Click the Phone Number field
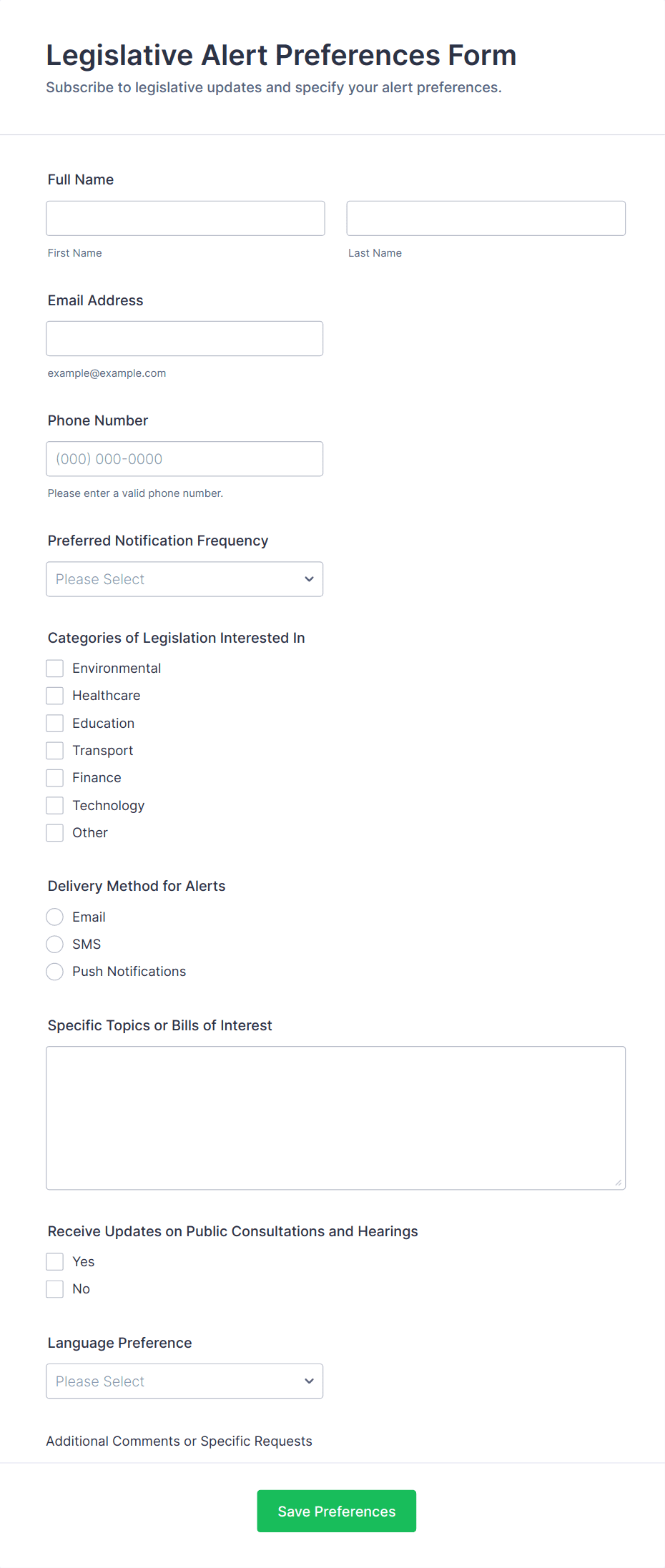 click(184, 459)
